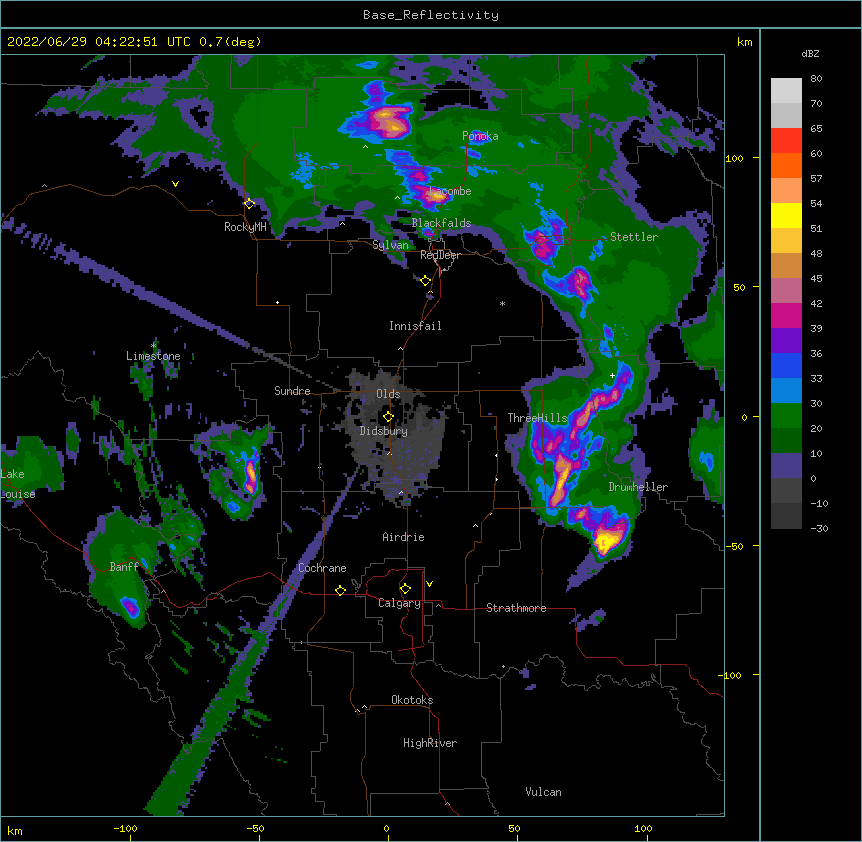This screenshot has height=842, width=862.
Task: Click the topmost light gray legend swatch
Action: [x=786, y=91]
